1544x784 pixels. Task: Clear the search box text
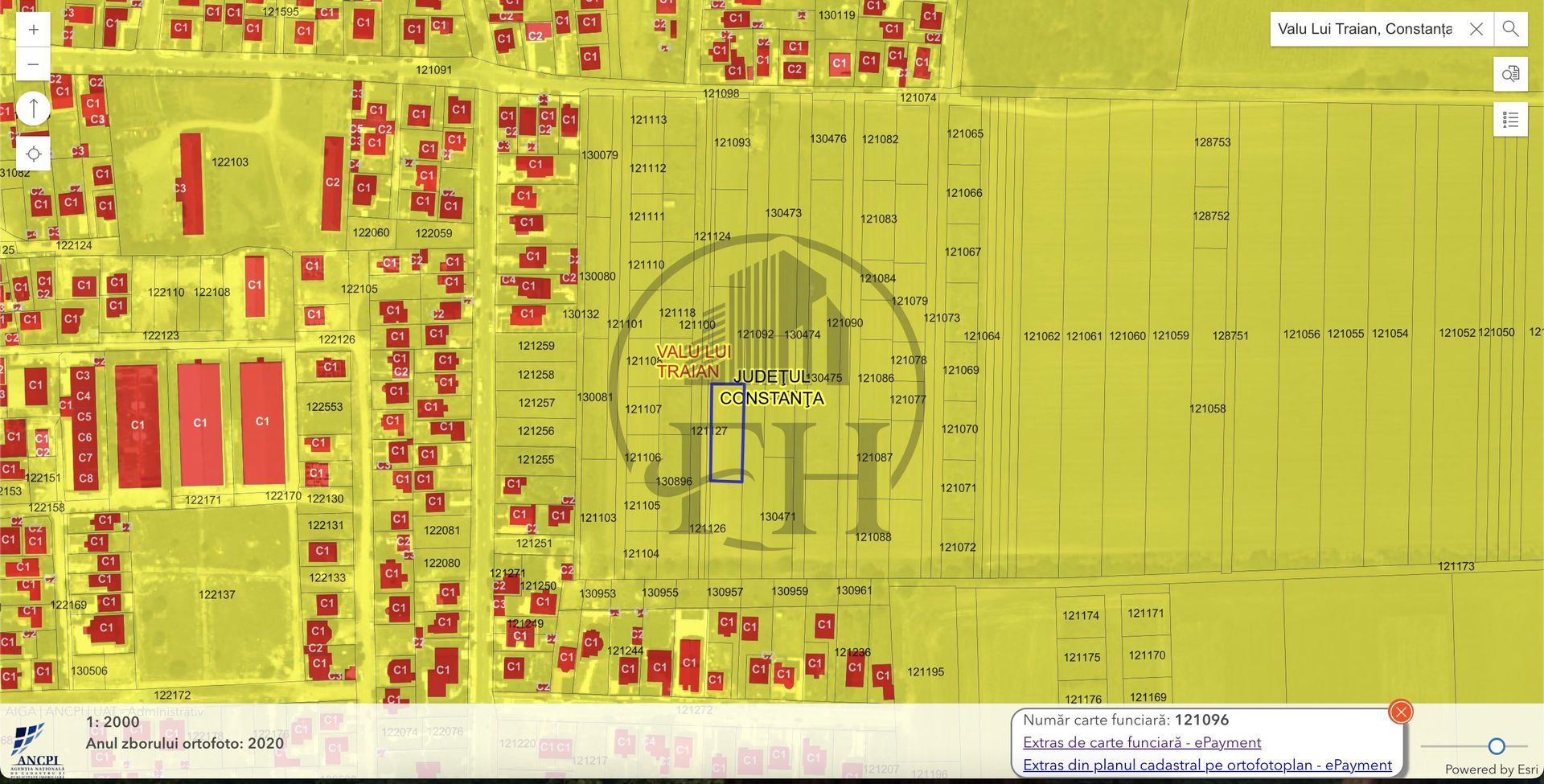coord(1476,29)
